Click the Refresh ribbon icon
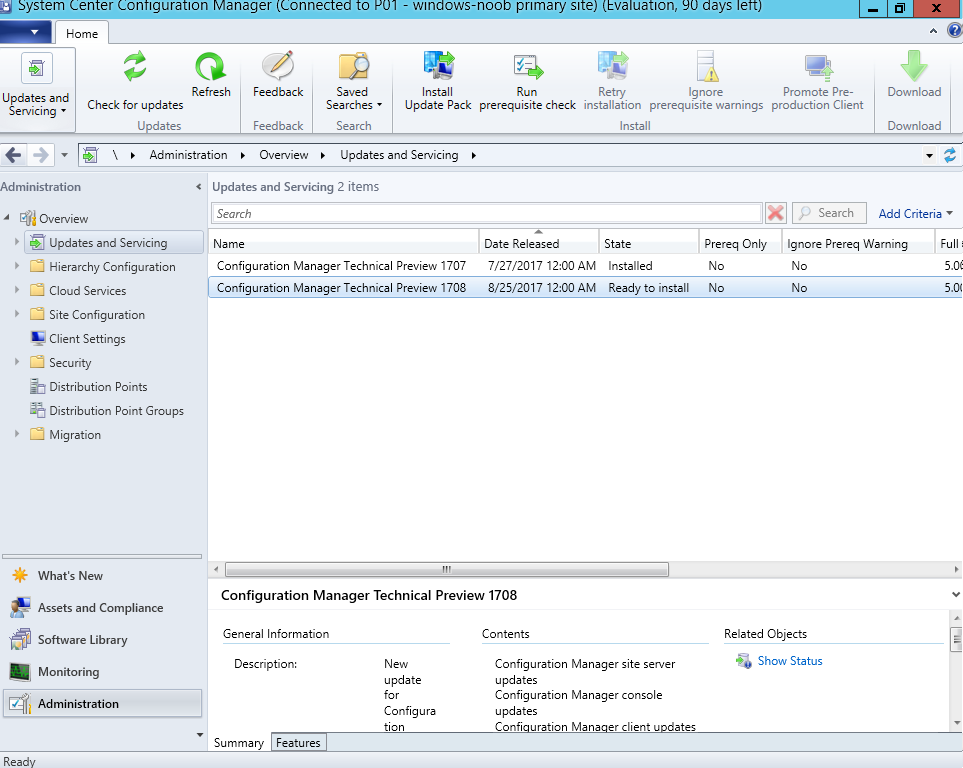Viewport: 963px width, 768px height. [211, 66]
